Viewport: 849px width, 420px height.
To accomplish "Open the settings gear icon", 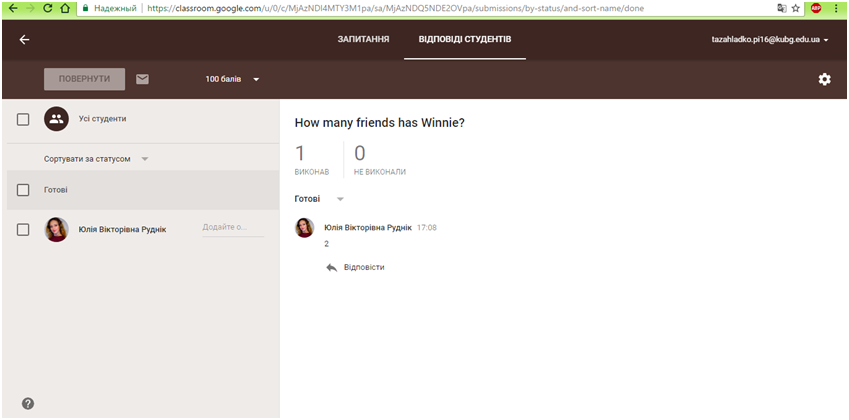I will tap(824, 79).
